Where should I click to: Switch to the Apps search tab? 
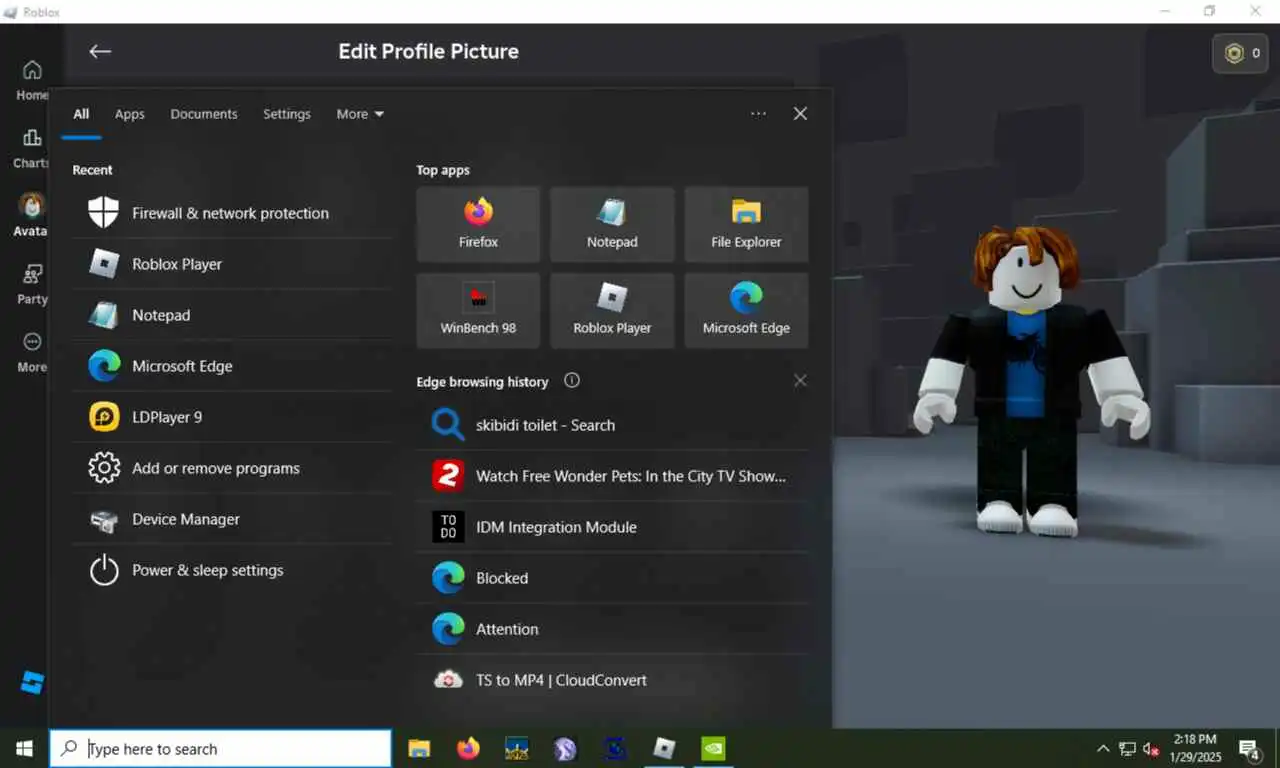coord(130,114)
